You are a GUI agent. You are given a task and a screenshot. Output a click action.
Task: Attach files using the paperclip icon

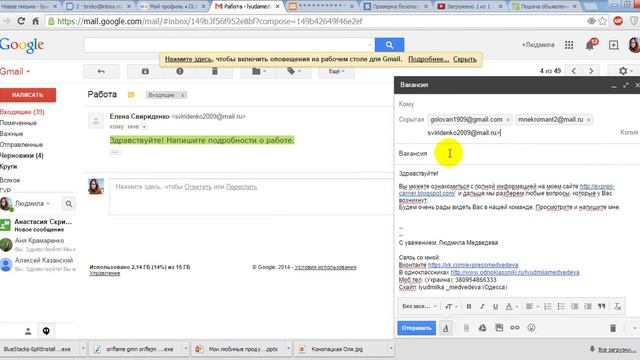click(x=466, y=328)
